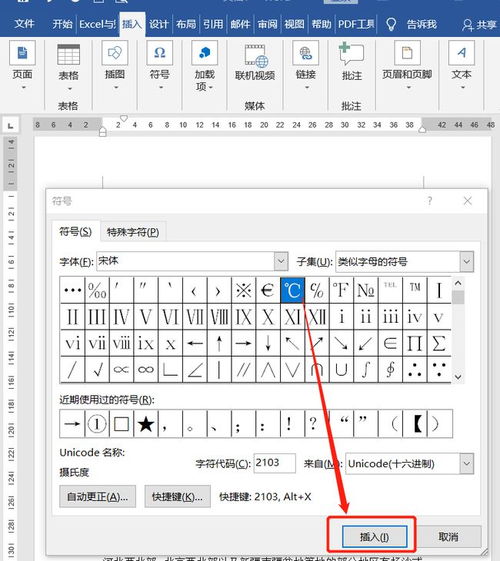
Task: Click the 字符代码 character code field
Action: pyautogui.click(x=274, y=463)
